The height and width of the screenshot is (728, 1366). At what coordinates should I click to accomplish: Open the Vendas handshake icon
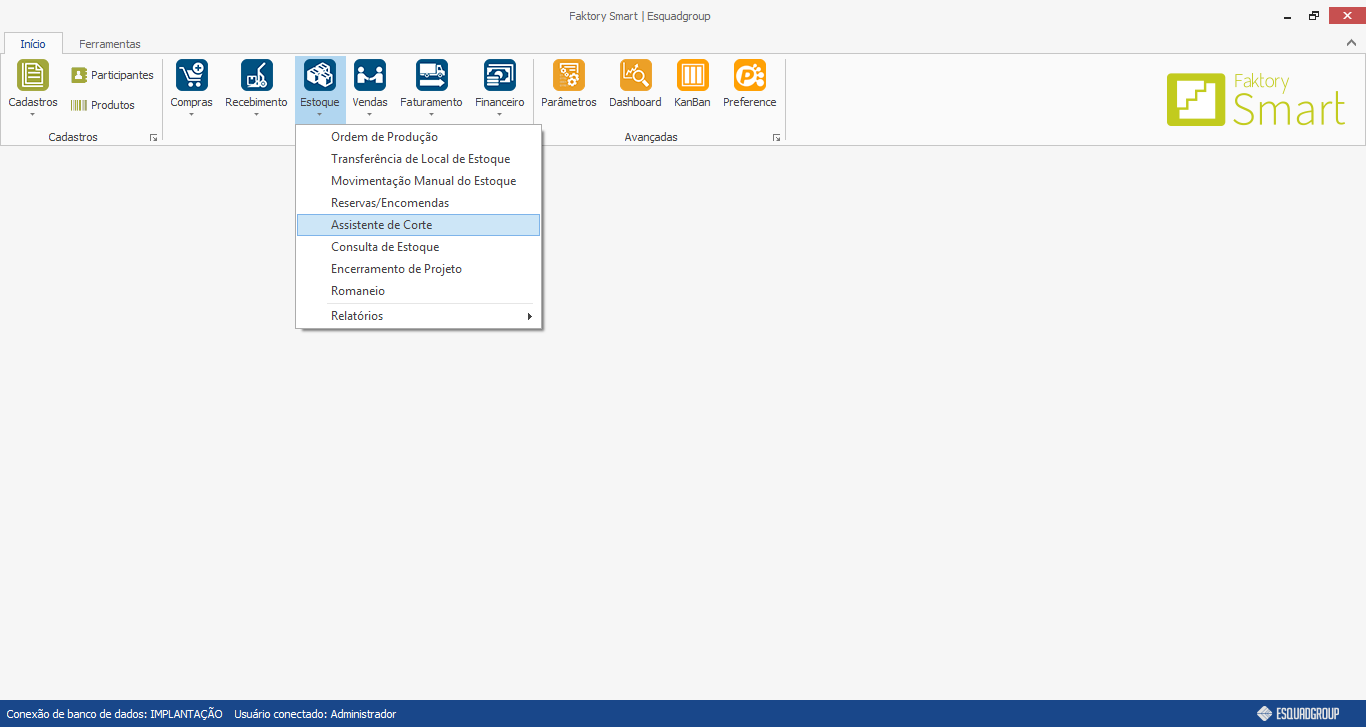370,76
